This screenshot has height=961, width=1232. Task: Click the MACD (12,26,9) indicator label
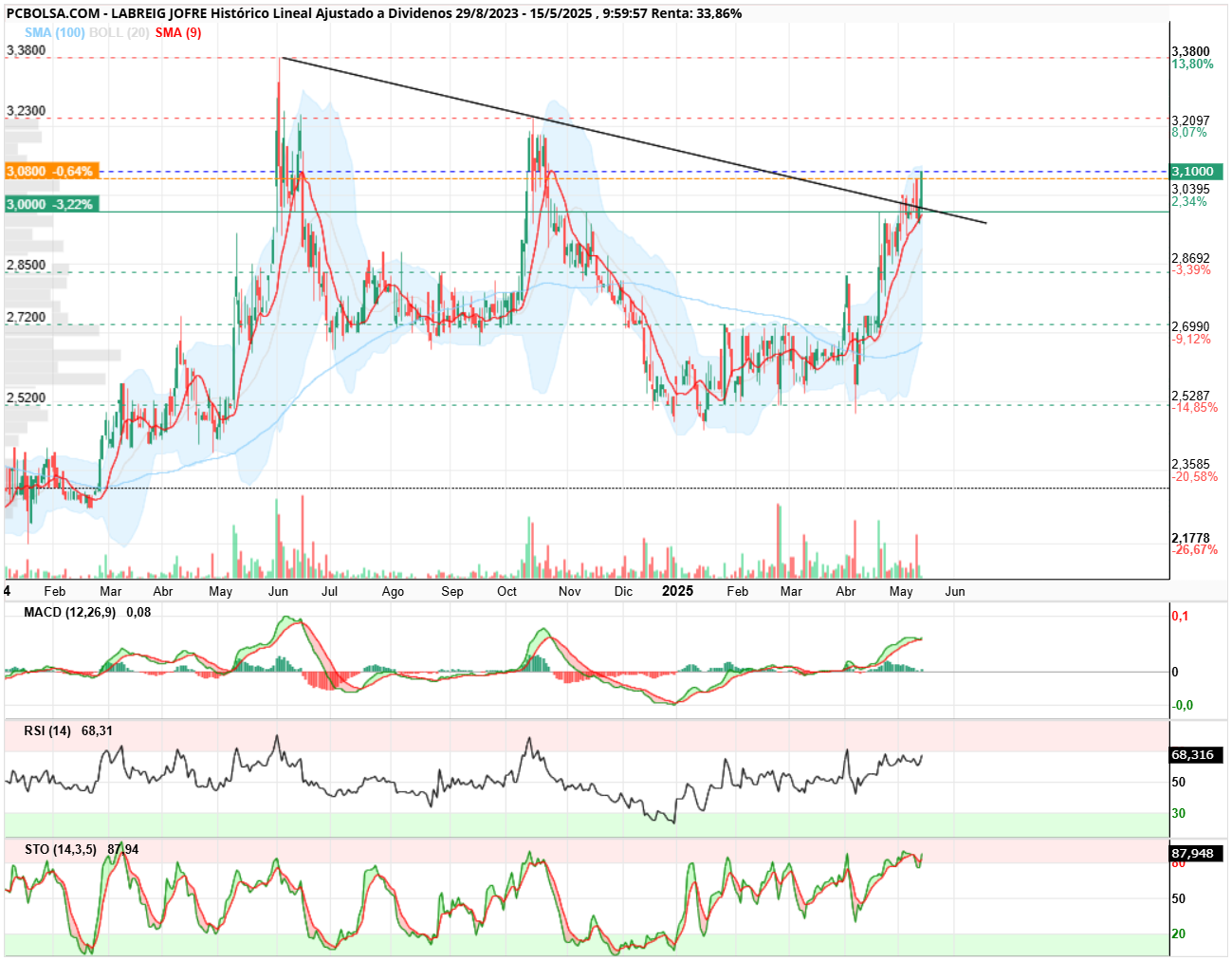click(x=70, y=612)
